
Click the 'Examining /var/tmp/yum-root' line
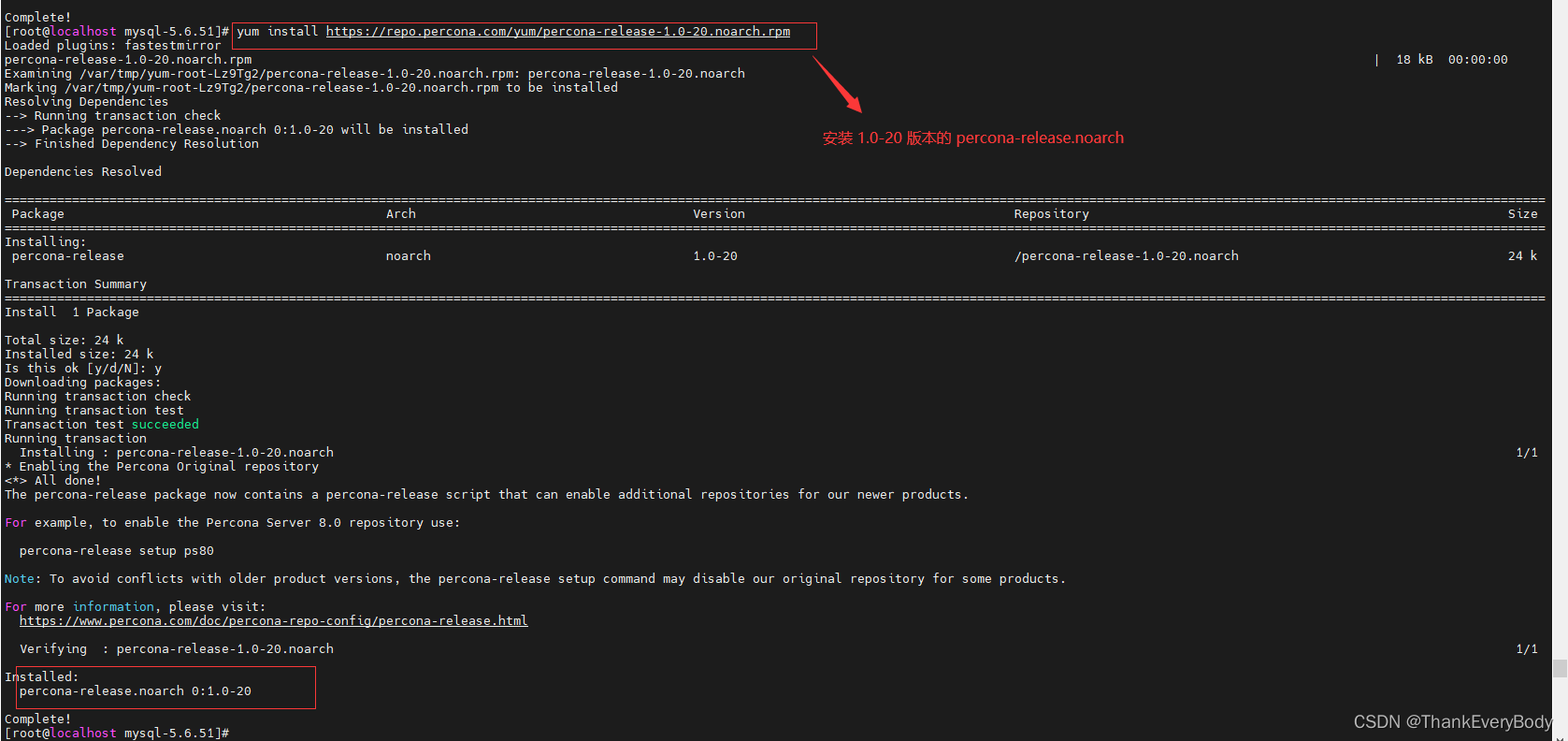click(x=375, y=74)
